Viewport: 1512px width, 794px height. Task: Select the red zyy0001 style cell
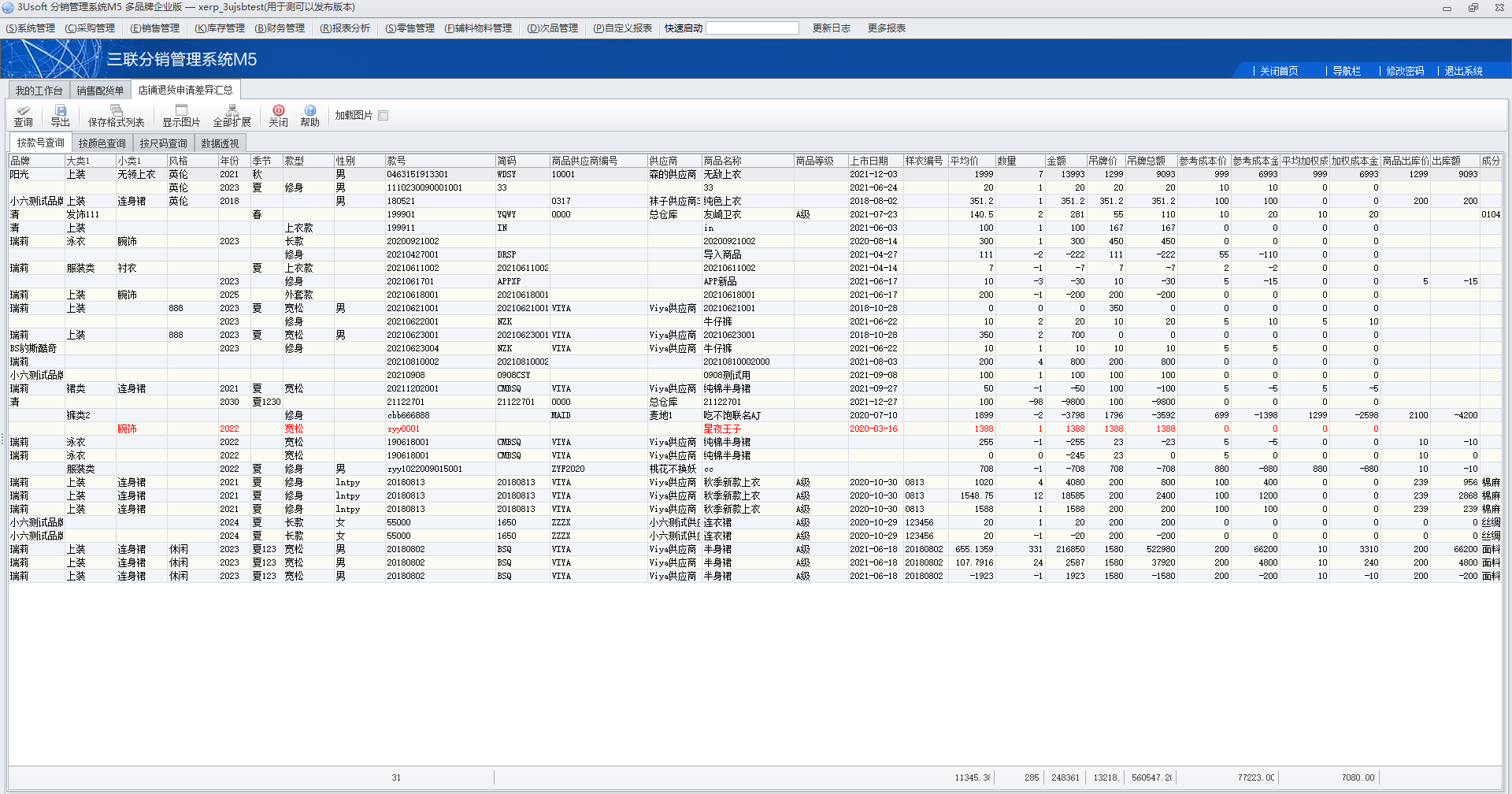(x=440, y=429)
